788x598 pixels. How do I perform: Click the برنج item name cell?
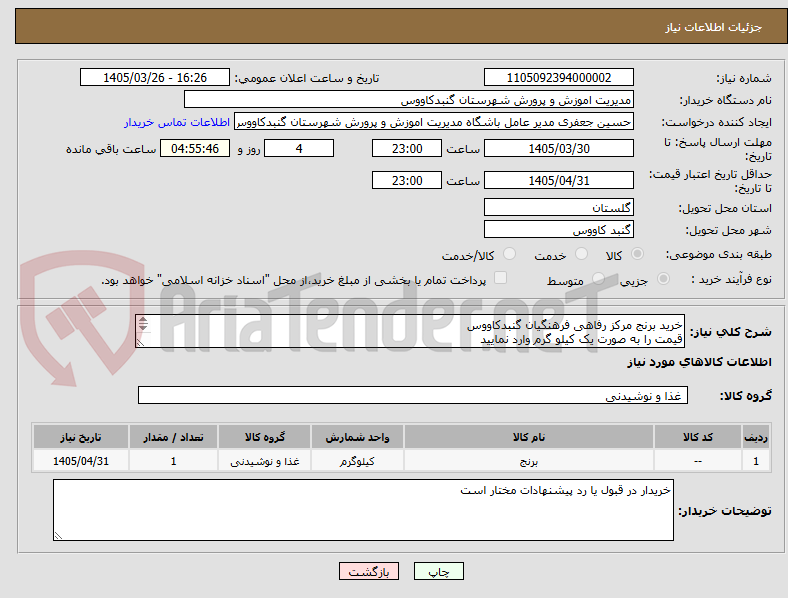click(529, 461)
